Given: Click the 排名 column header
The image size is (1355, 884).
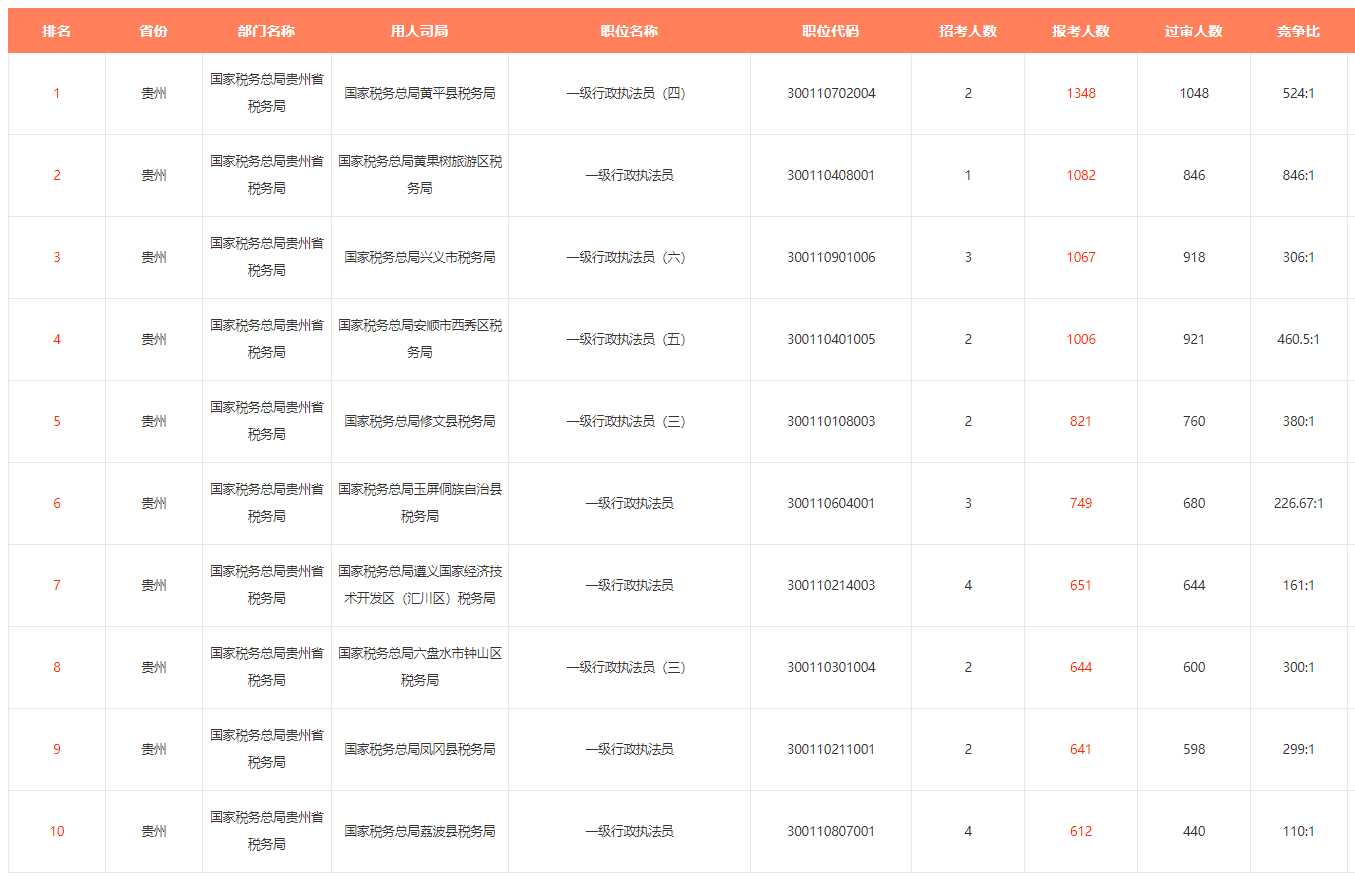Looking at the screenshot, I should (56, 31).
